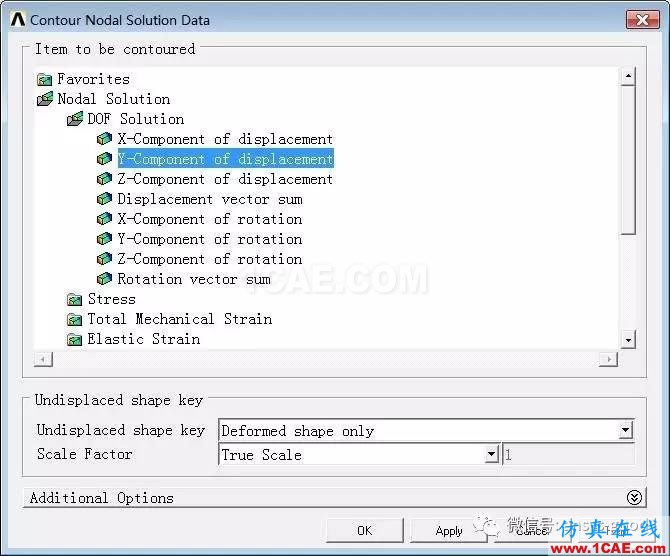Image resolution: width=670 pixels, height=556 pixels.
Task: Click the OK button
Action: pyautogui.click(x=364, y=531)
